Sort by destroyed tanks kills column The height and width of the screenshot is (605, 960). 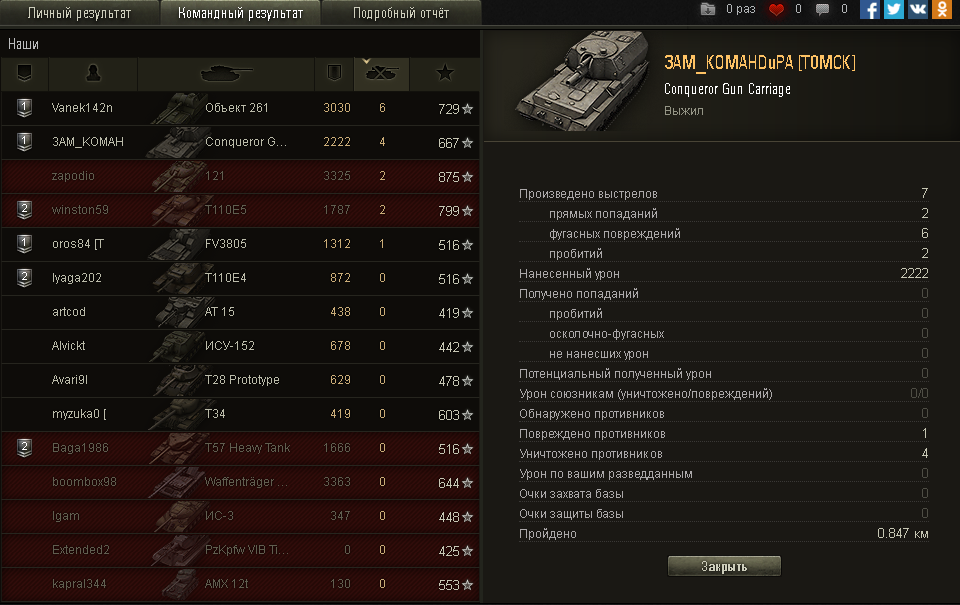381,73
